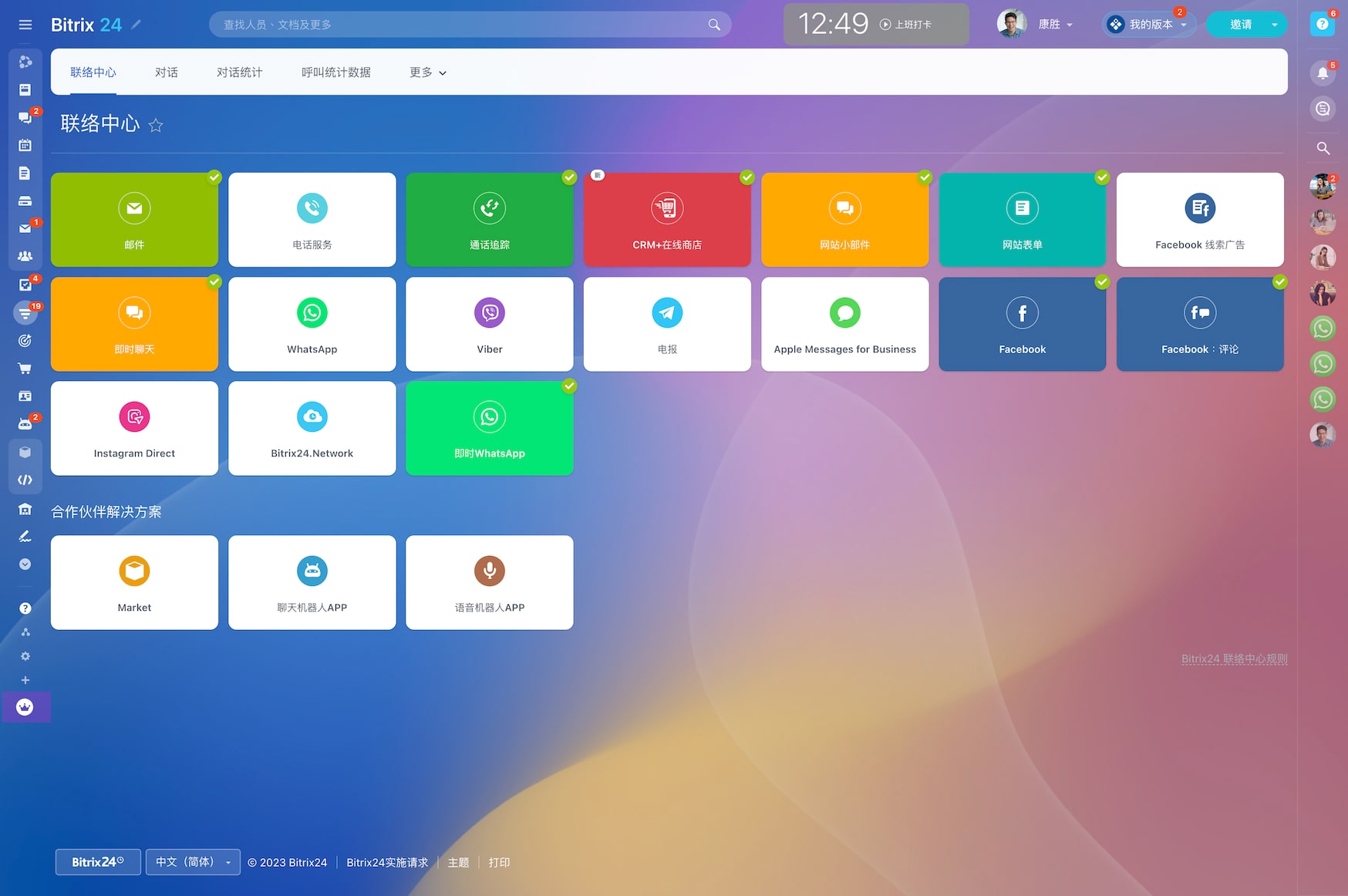Open 康胜 user profile dropdown
The image size is (1348, 896).
click(x=1056, y=25)
